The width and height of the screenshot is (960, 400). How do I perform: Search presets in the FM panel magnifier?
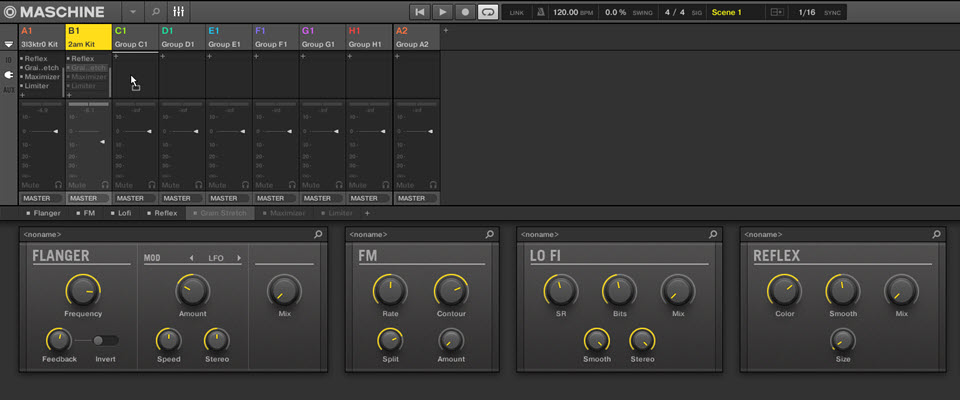tap(489, 235)
